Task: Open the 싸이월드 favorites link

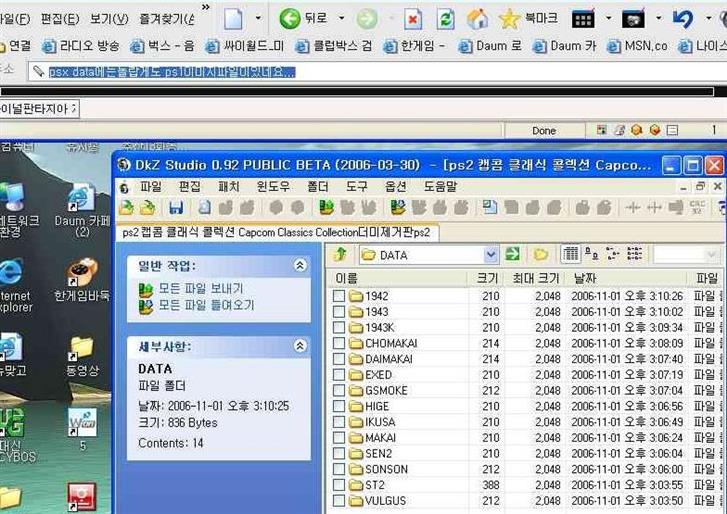Action: coord(245,46)
